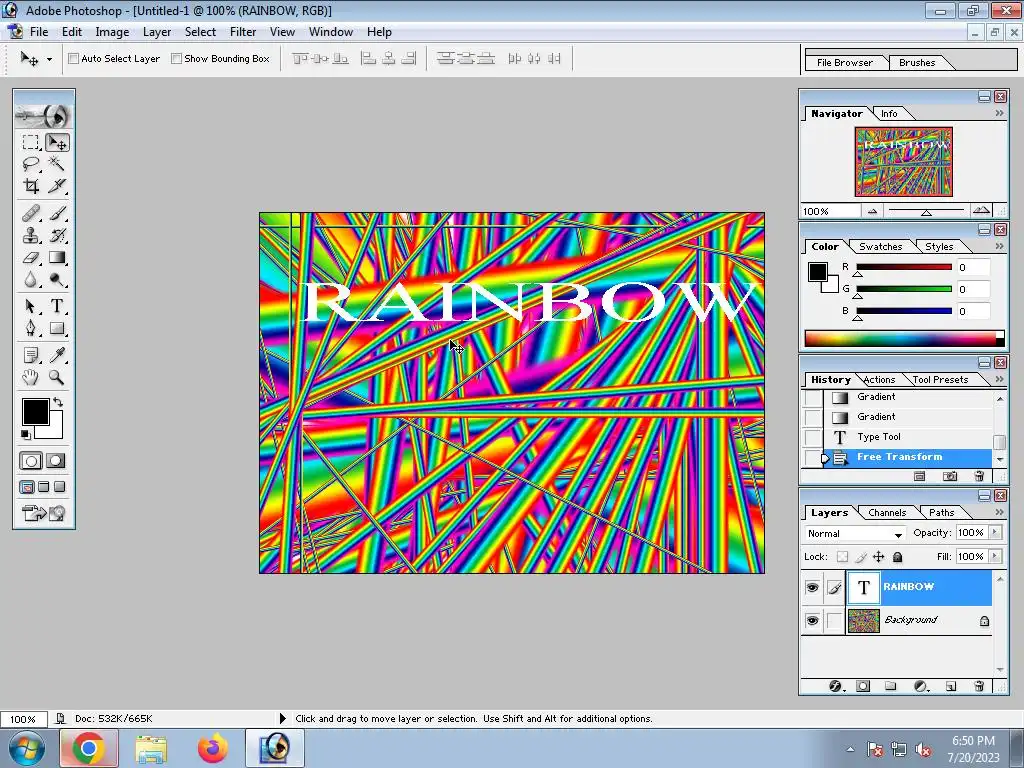
Task: Select the Rectangle shape tool
Action: tap(57, 328)
